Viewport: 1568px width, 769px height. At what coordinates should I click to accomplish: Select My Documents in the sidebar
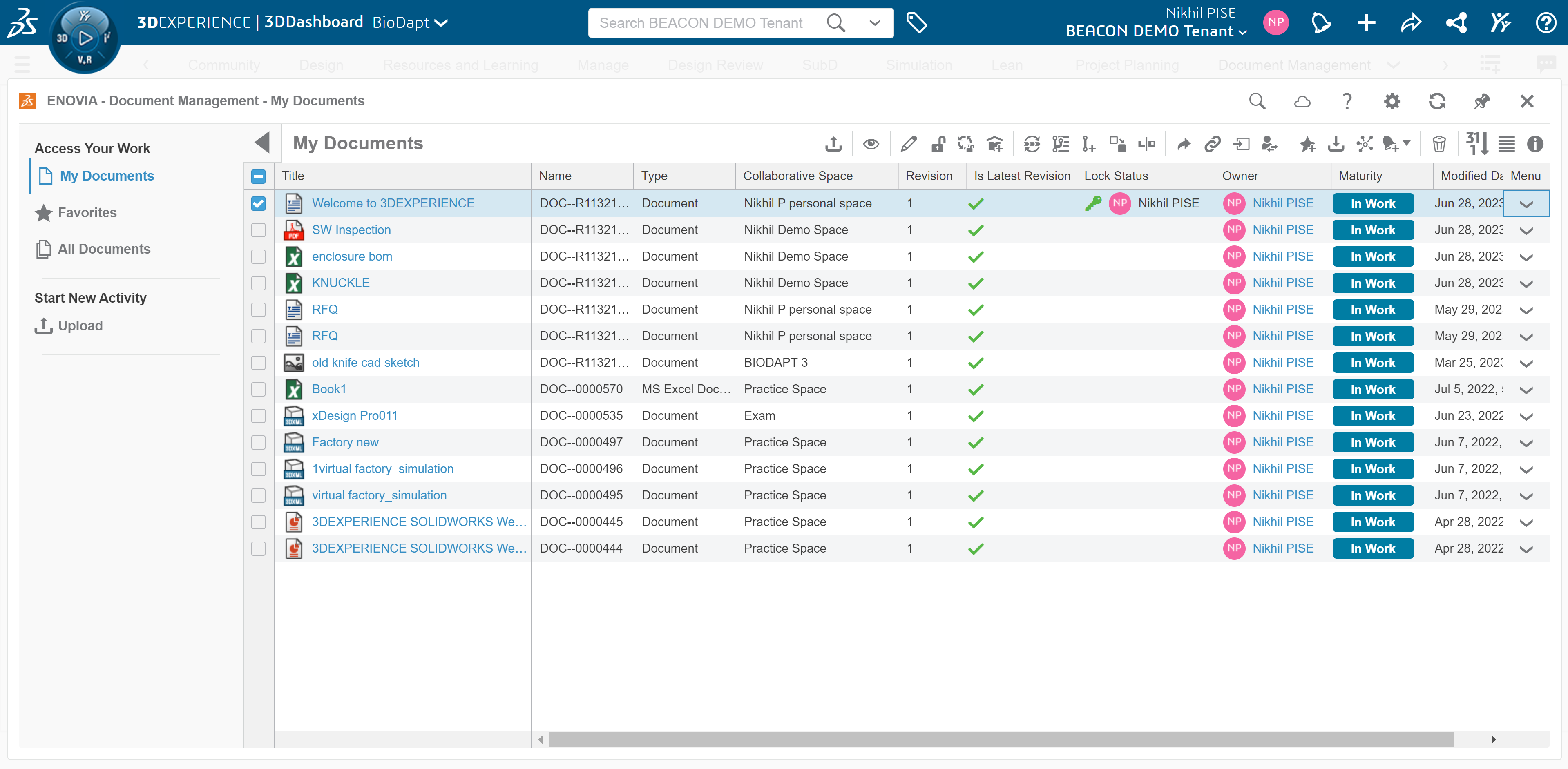(95, 176)
